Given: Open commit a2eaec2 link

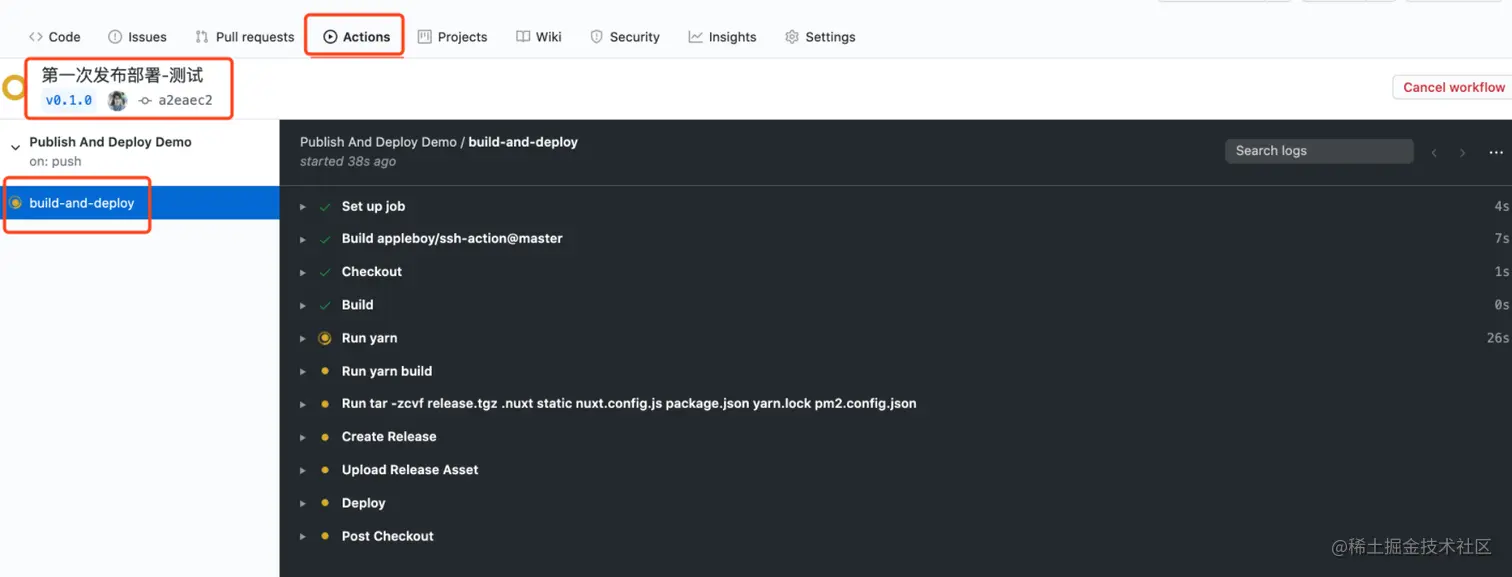Looking at the screenshot, I should tap(185, 100).
